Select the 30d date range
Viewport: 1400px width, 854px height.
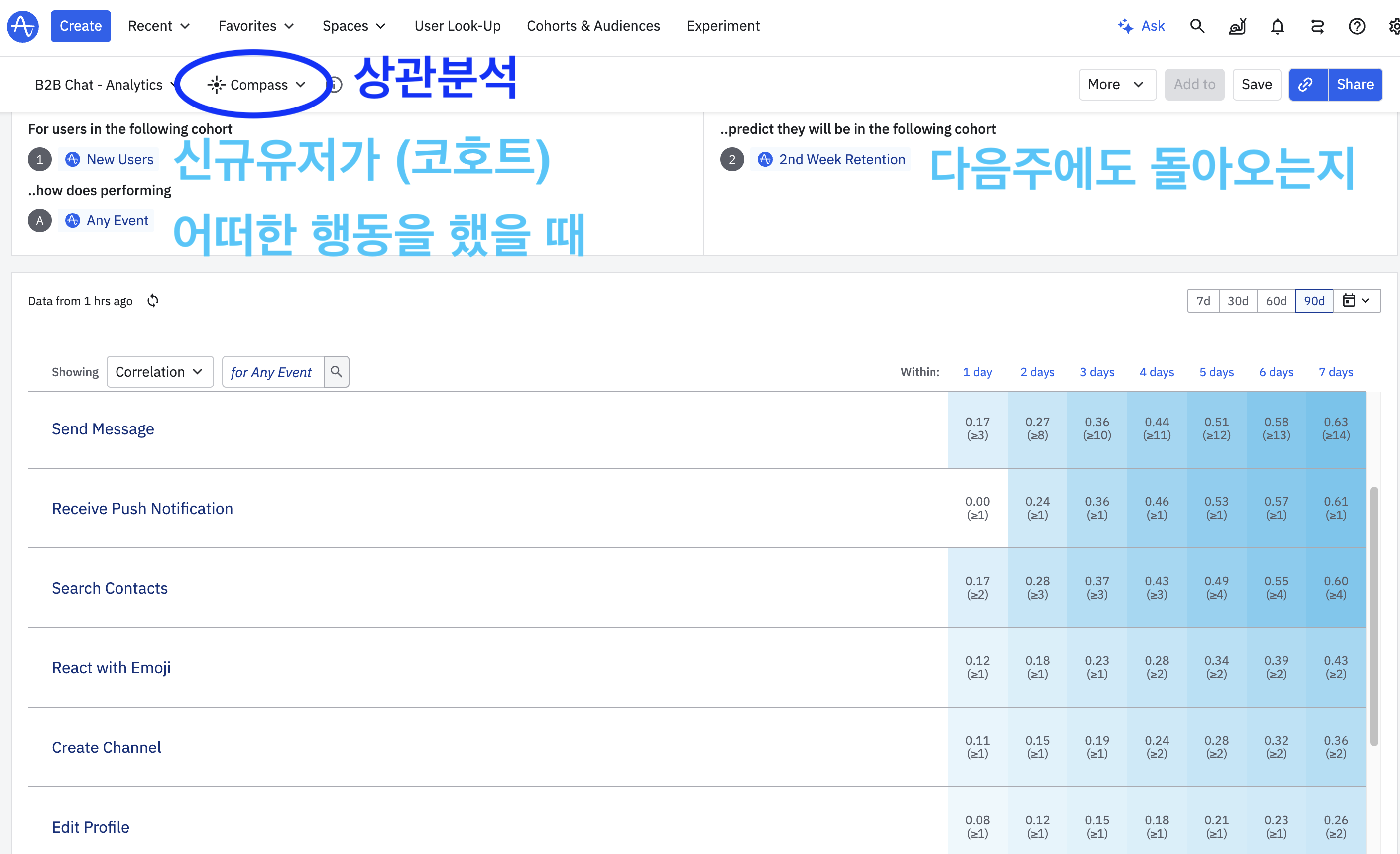1238,301
